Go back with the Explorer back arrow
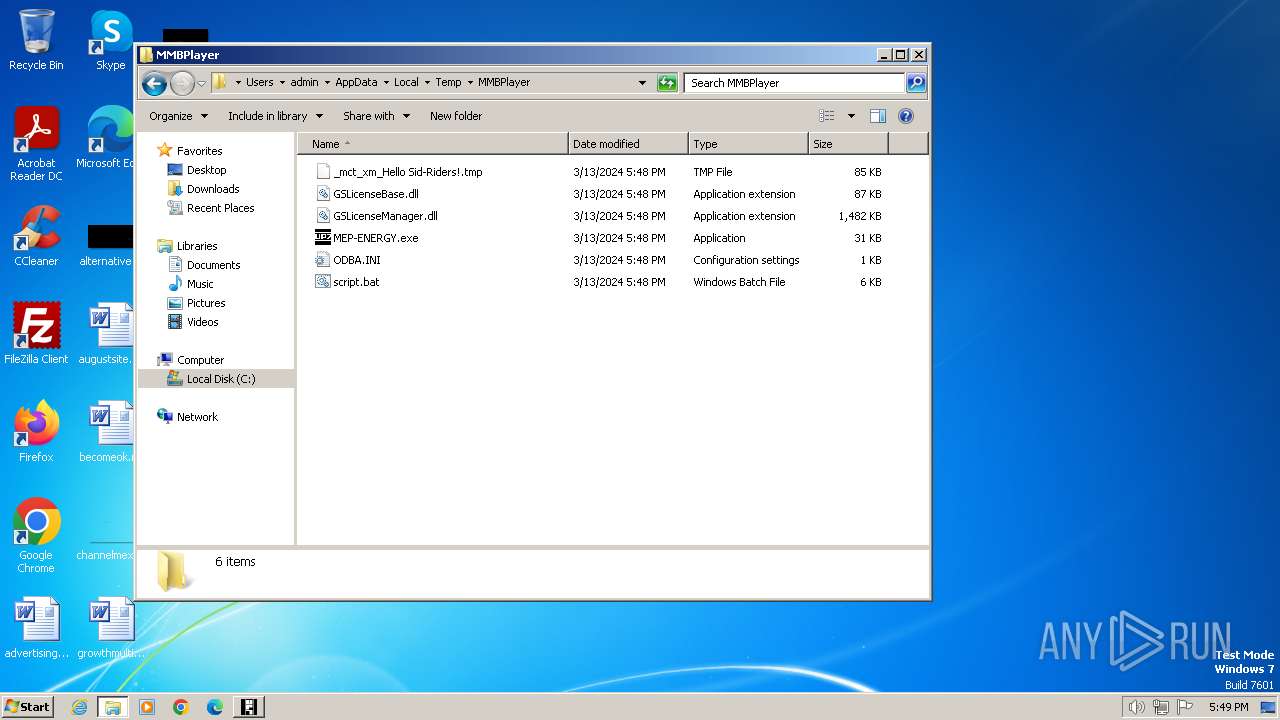The width and height of the screenshot is (1280, 720). 154,83
